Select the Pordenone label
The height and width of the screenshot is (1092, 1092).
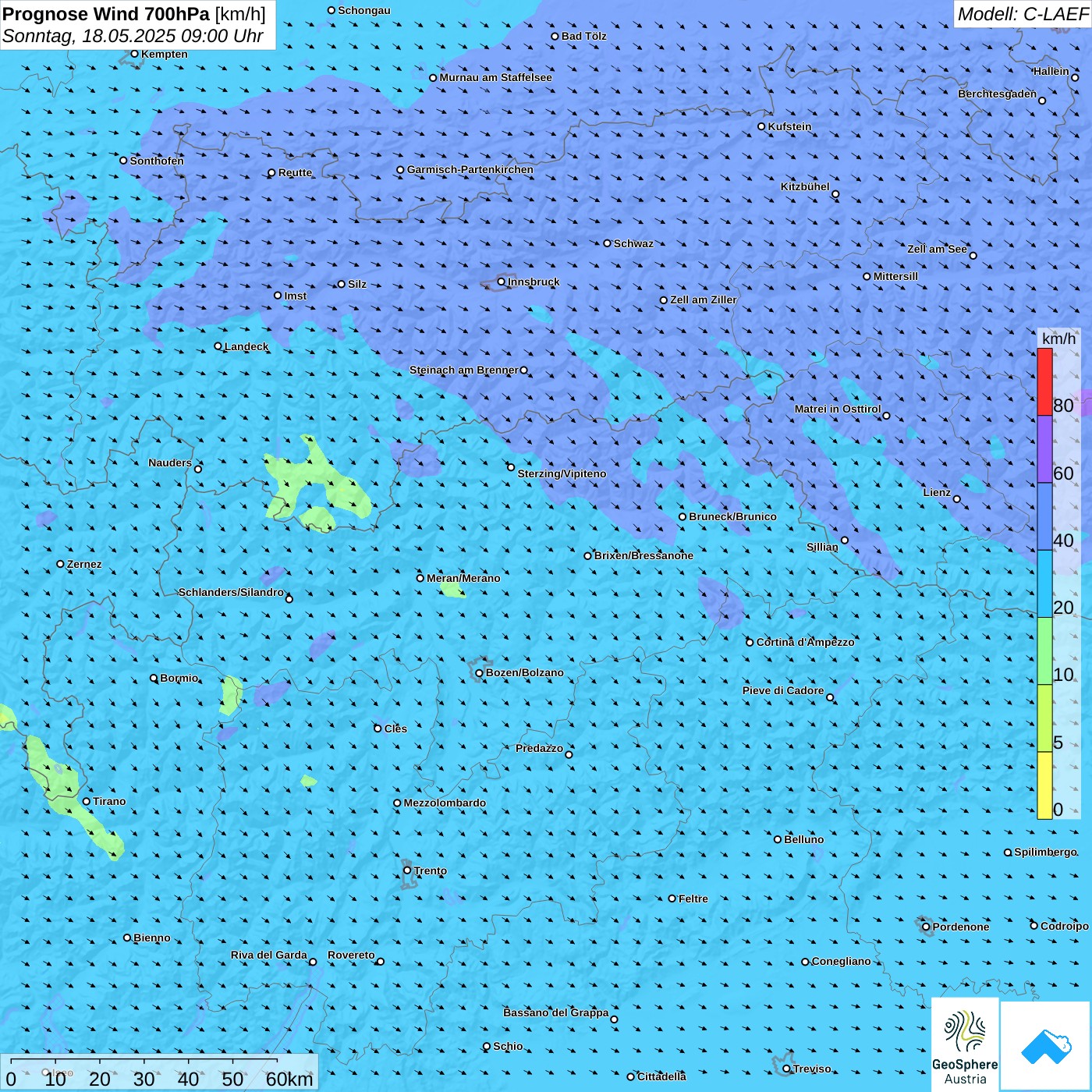(x=961, y=927)
